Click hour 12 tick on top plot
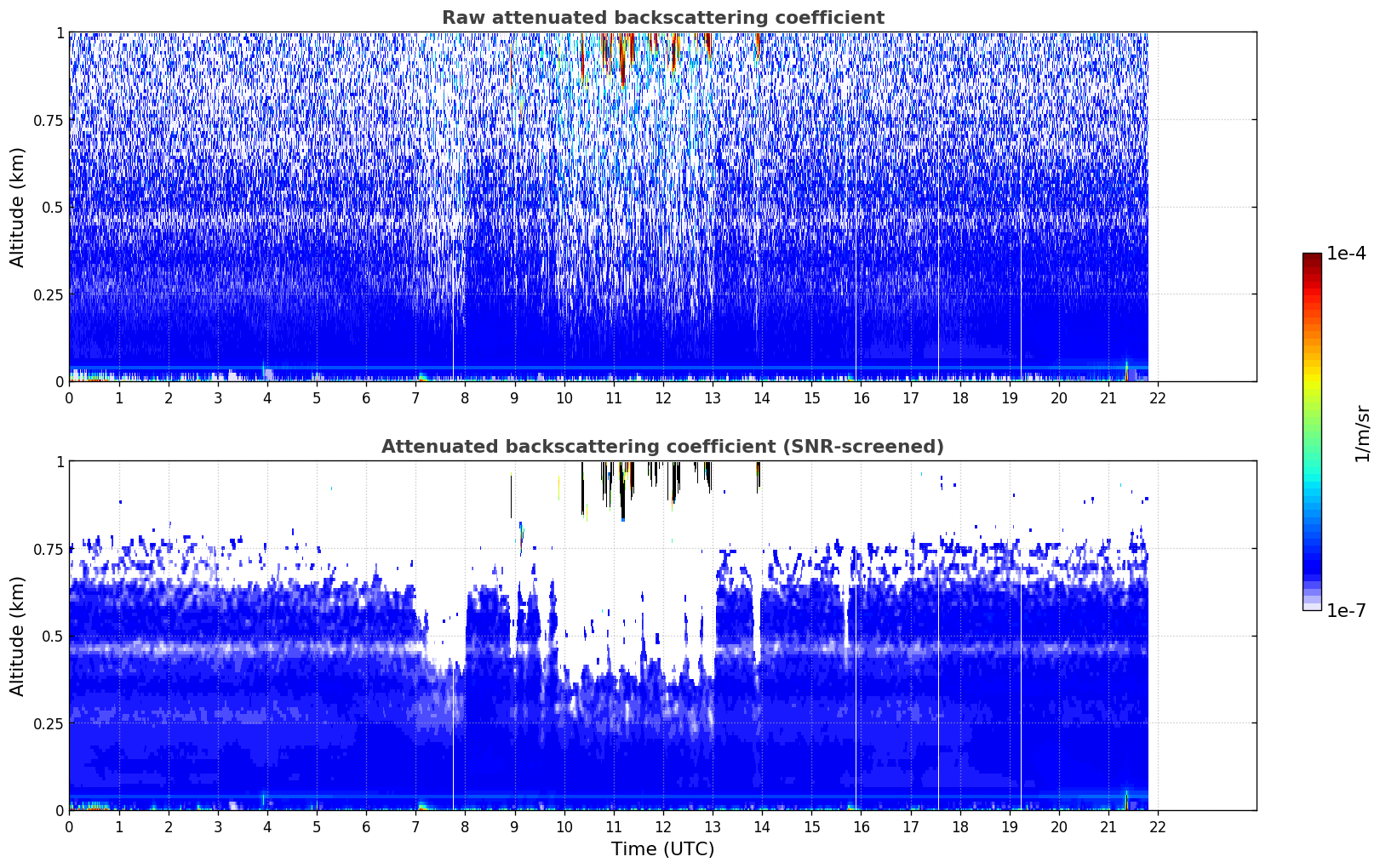 pyautogui.click(x=663, y=398)
